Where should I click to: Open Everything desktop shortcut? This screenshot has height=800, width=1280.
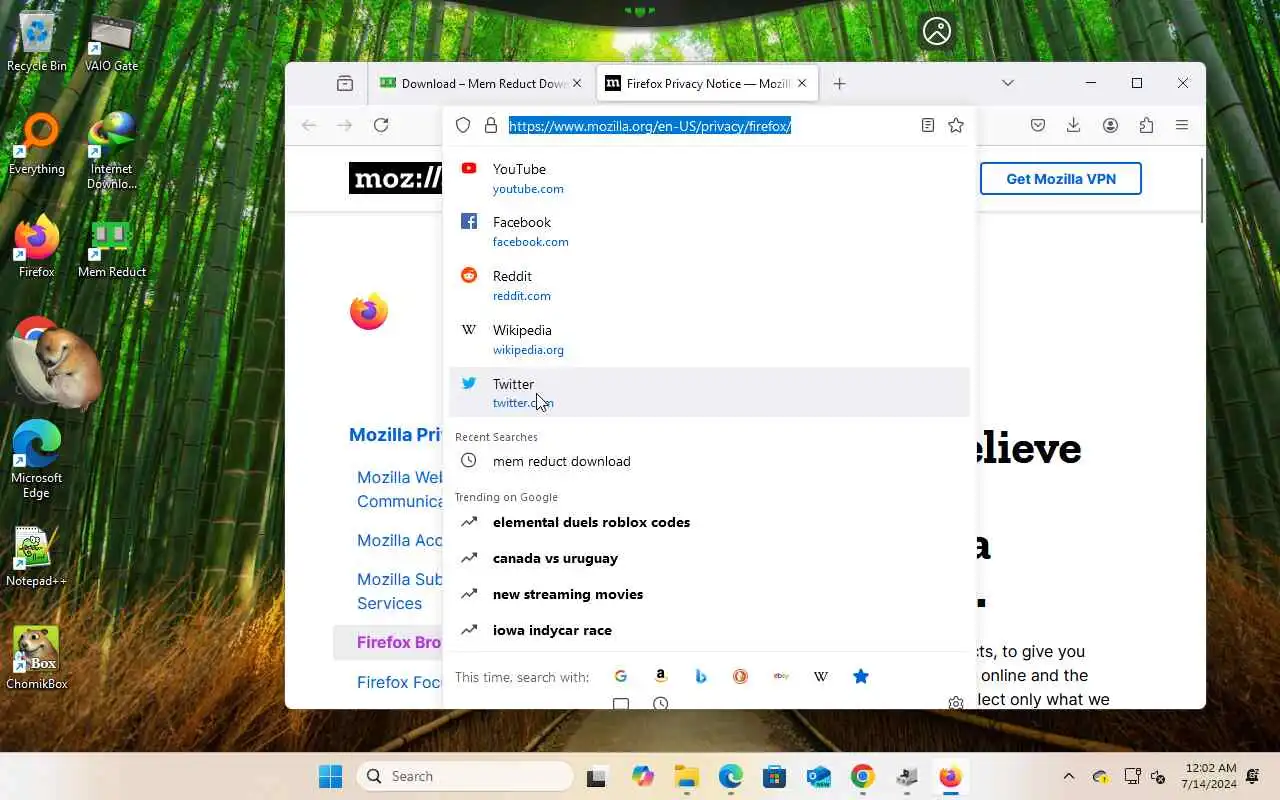click(37, 145)
